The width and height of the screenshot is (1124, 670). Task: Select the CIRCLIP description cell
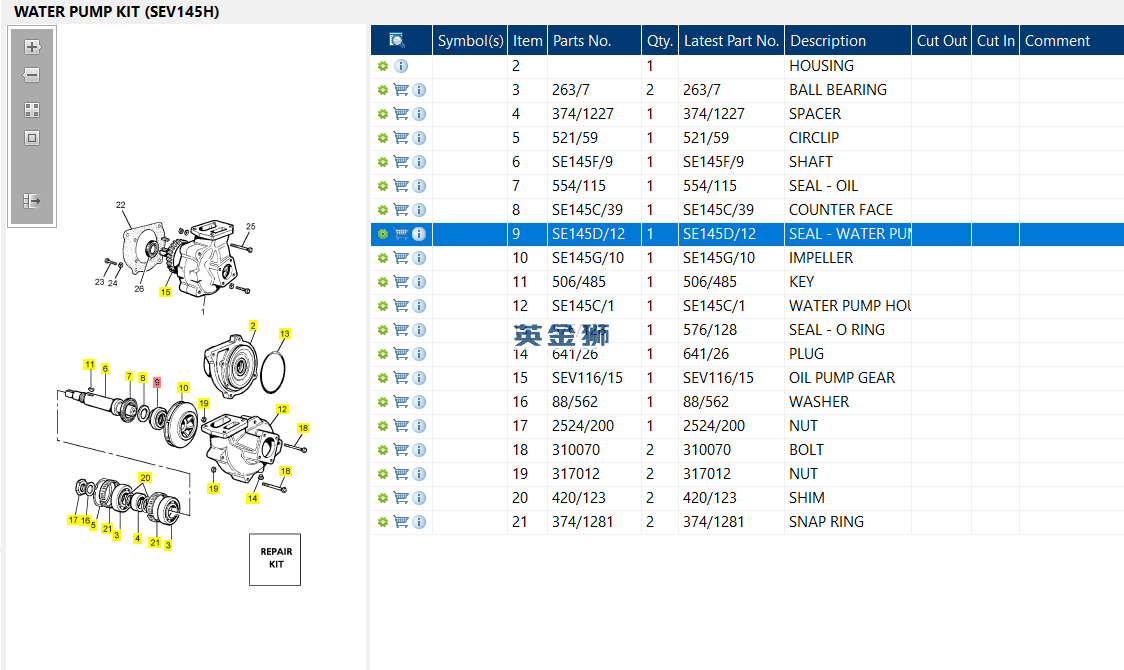(848, 138)
